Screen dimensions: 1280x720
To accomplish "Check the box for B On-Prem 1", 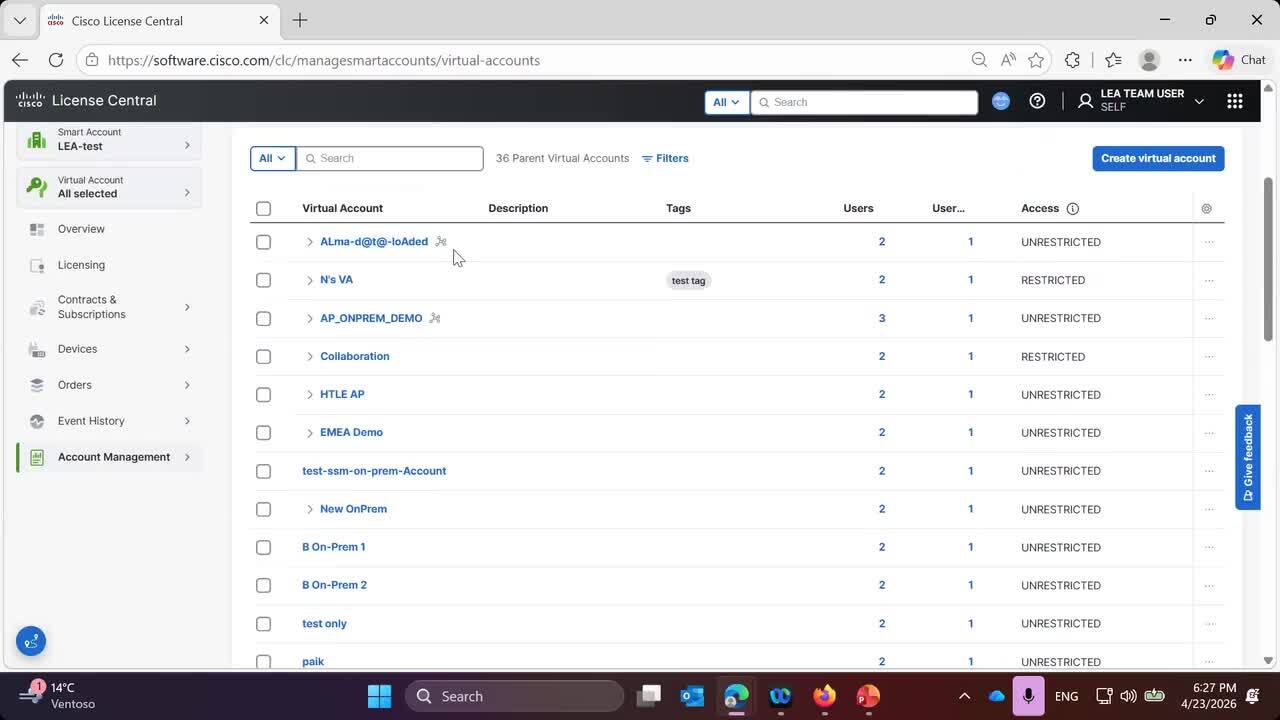I will (x=263, y=547).
